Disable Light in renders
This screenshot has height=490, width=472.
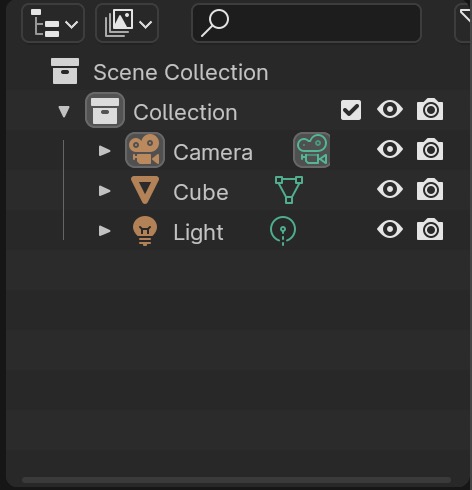click(x=430, y=229)
